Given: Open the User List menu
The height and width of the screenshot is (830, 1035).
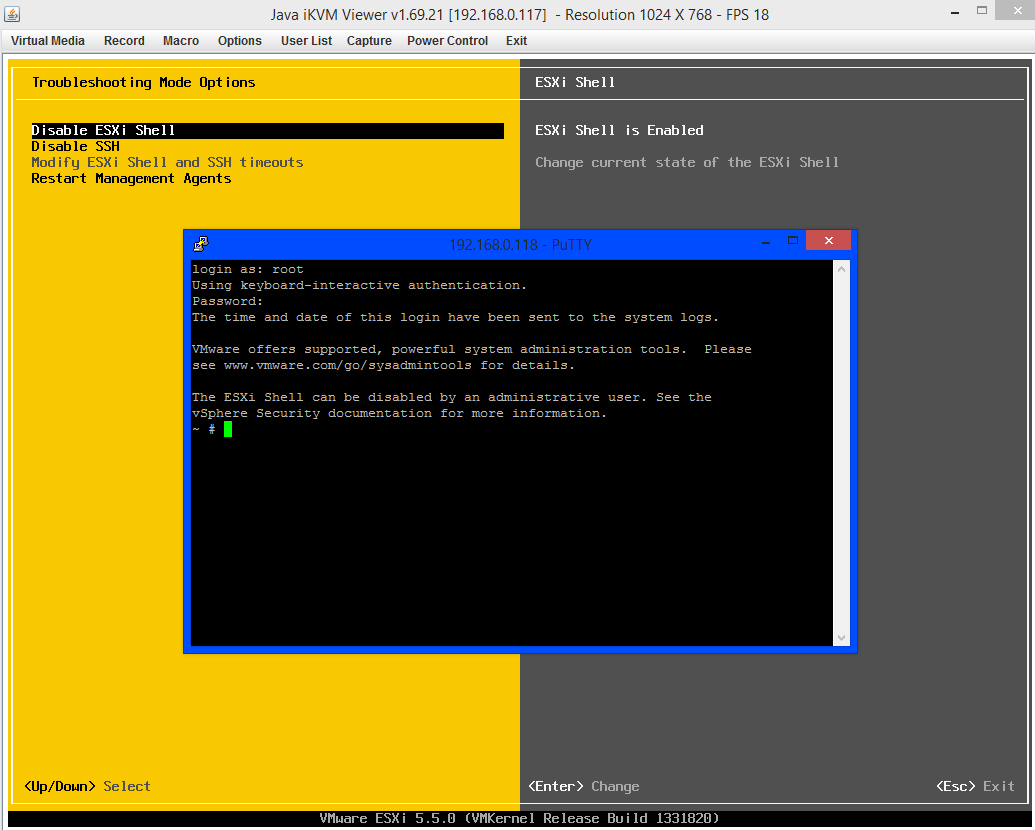Looking at the screenshot, I should point(306,41).
